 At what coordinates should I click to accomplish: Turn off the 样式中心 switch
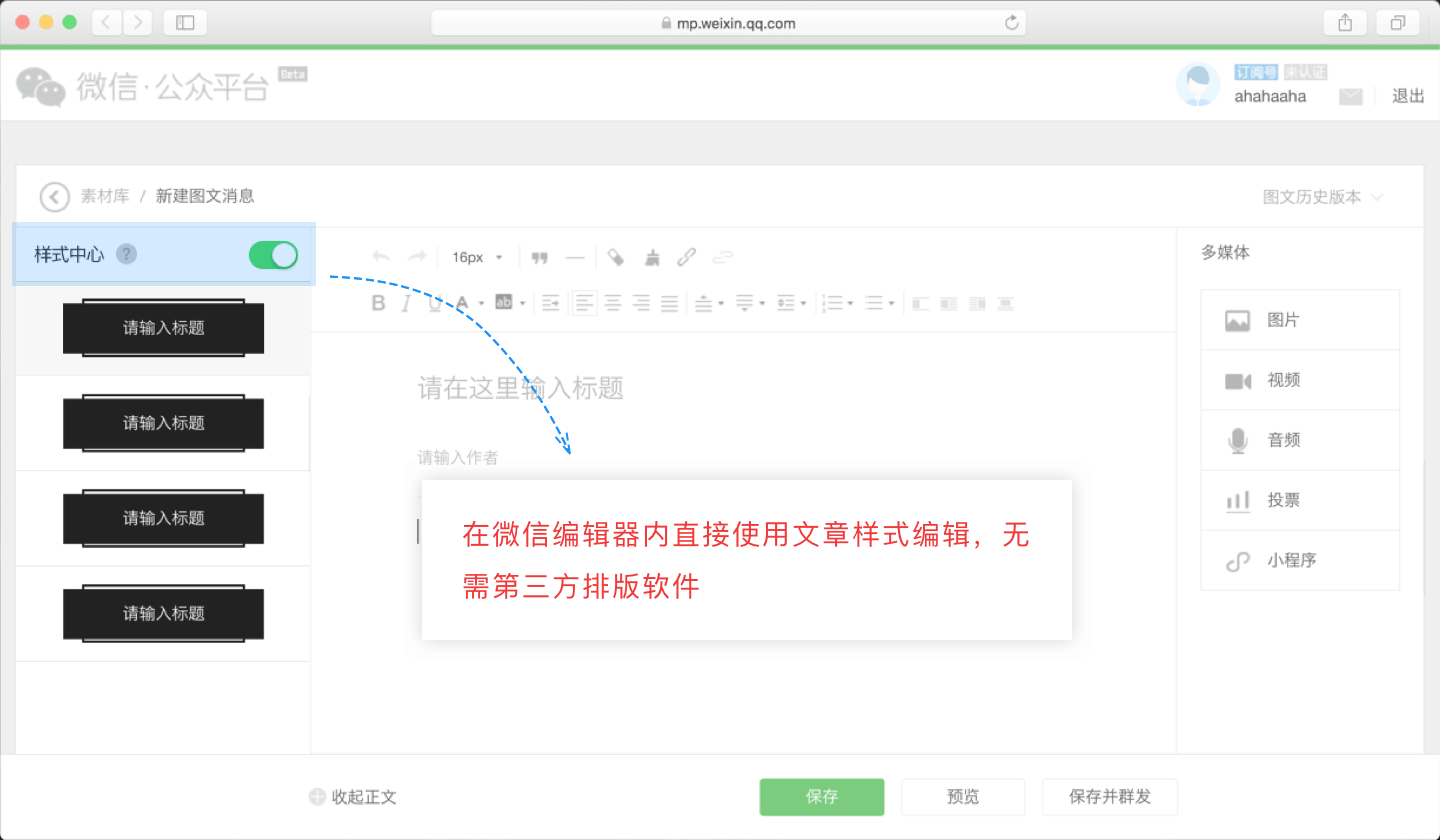273,255
